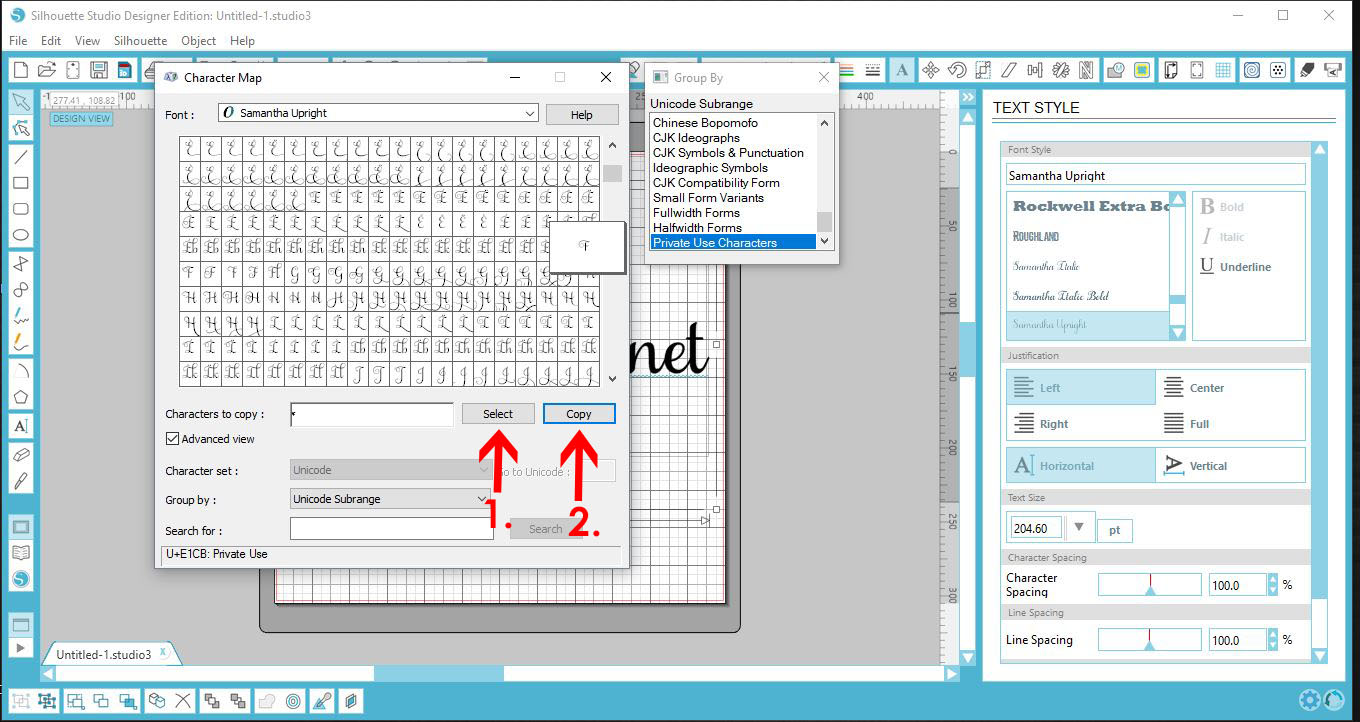Set justification to Center
1360x722 pixels.
coord(1230,388)
